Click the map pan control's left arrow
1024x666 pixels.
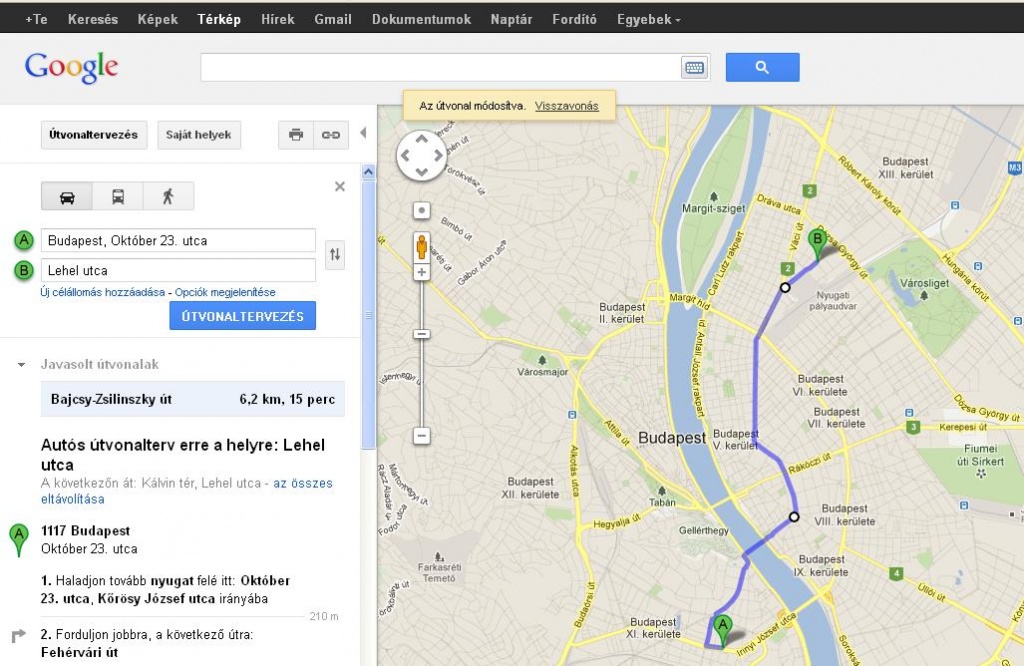405,155
